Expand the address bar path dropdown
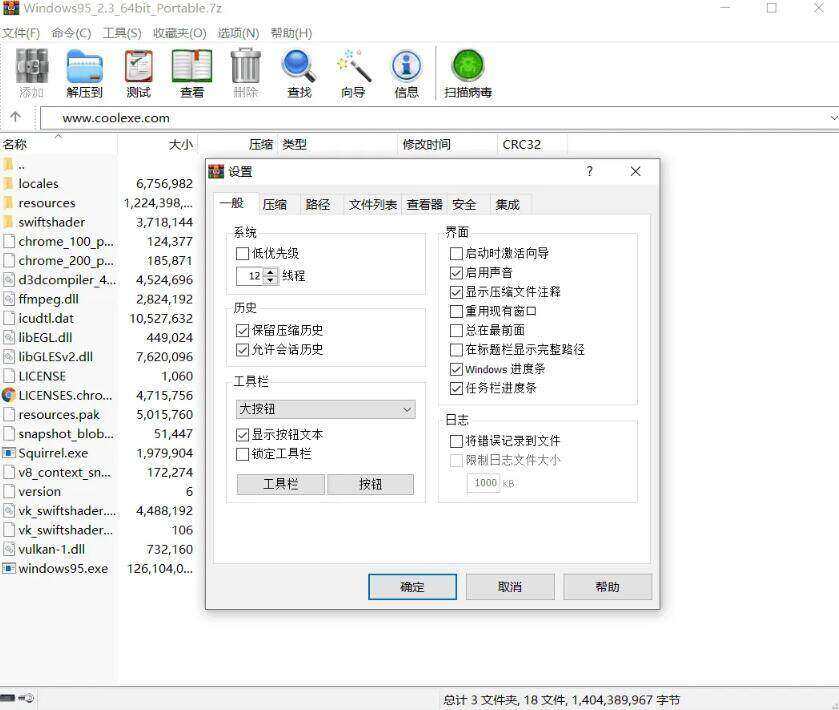Image resolution: width=839 pixels, height=710 pixels. coord(833,117)
